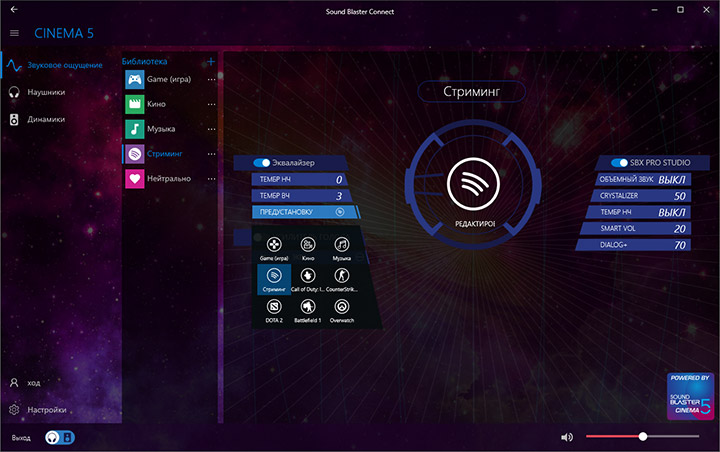This screenshot has width=720, height=452.
Task: Select the Стриминг profile icon in library
Action: tap(135, 154)
